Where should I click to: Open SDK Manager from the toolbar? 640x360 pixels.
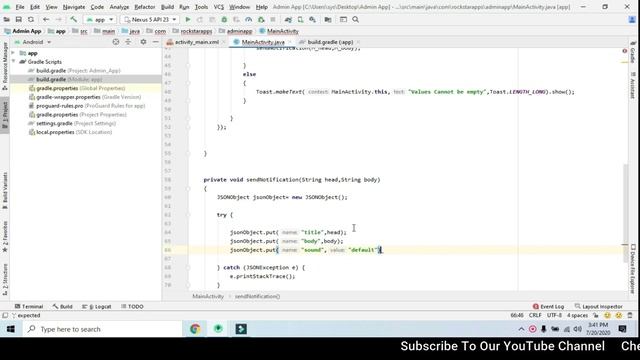coord(312,20)
